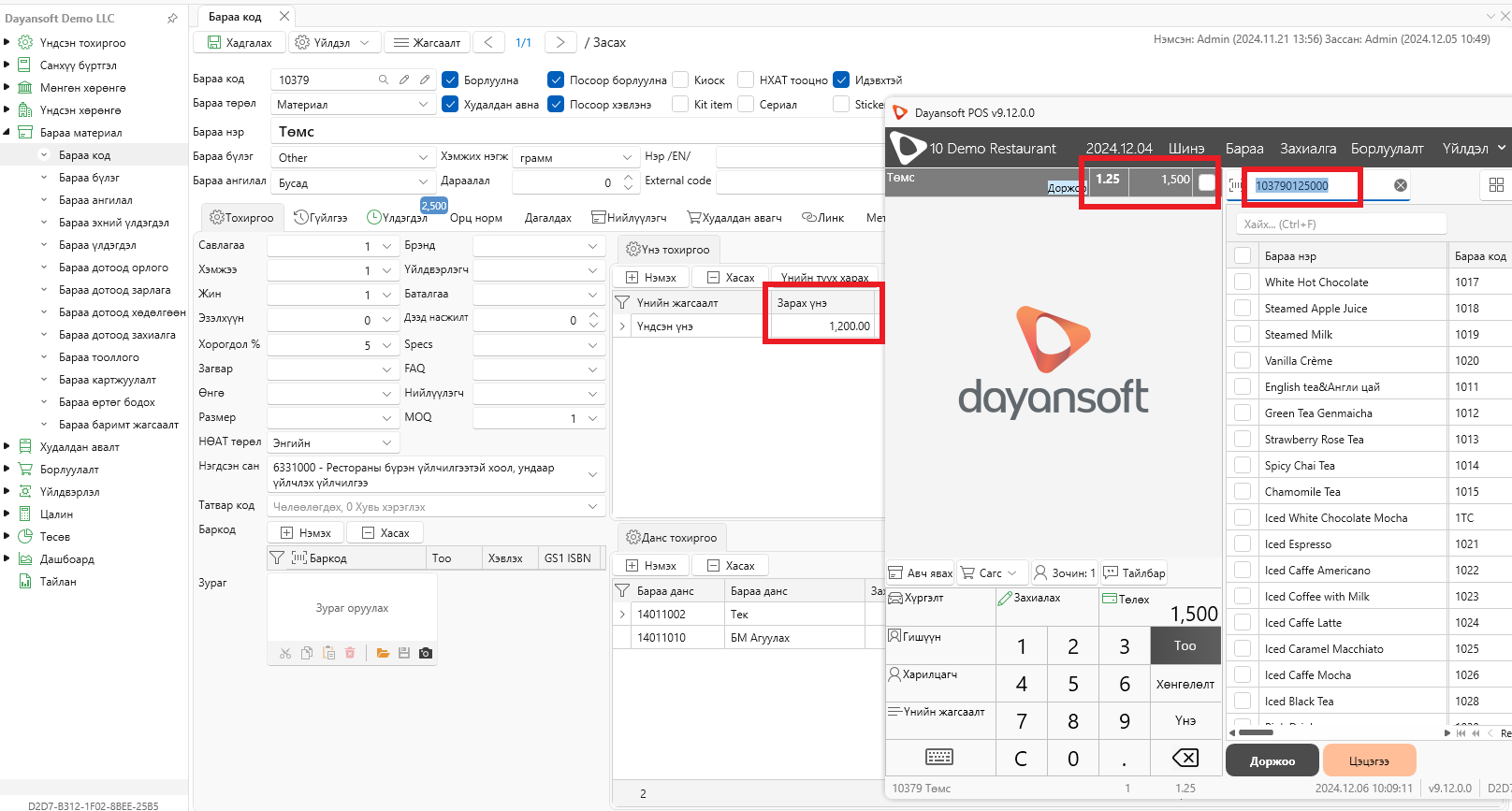Viewport: 1512px width, 811px height.
Task: Open the Бараа ангилал dropdown
Action: pos(423,182)
